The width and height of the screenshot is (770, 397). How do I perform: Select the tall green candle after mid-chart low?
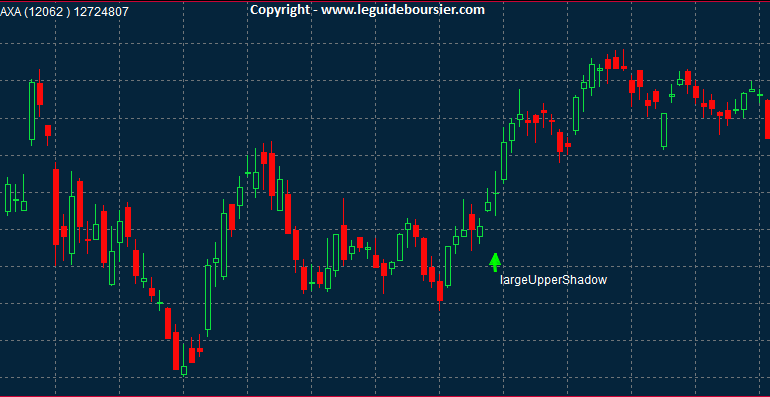click(x=448, y=266)
